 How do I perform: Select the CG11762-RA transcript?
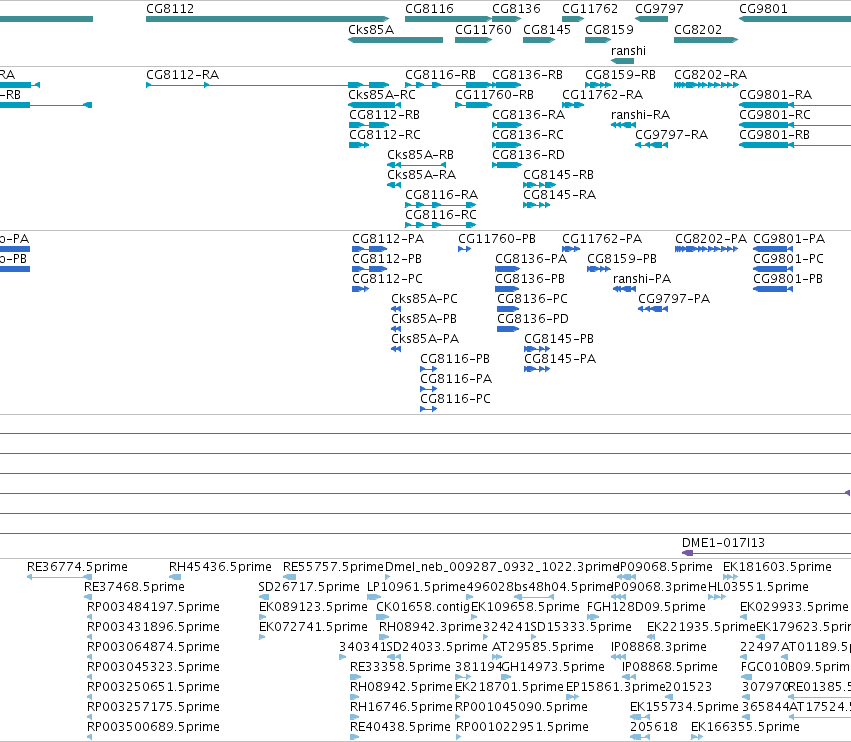click(x=573, y=105)
